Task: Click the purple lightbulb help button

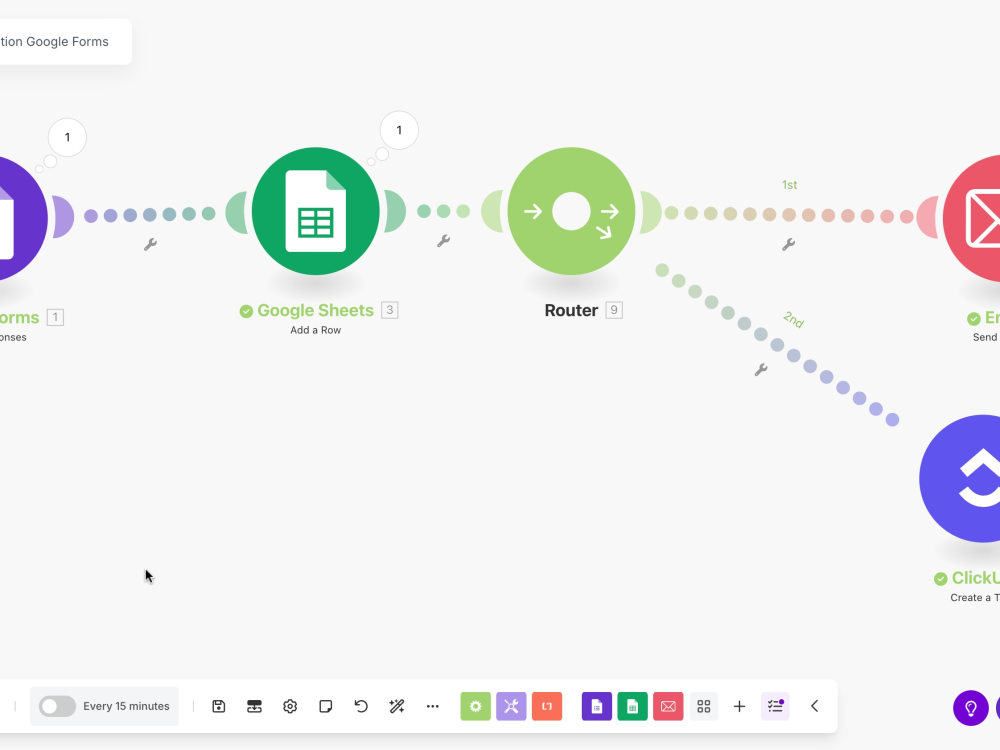Action: coord(971,708)
